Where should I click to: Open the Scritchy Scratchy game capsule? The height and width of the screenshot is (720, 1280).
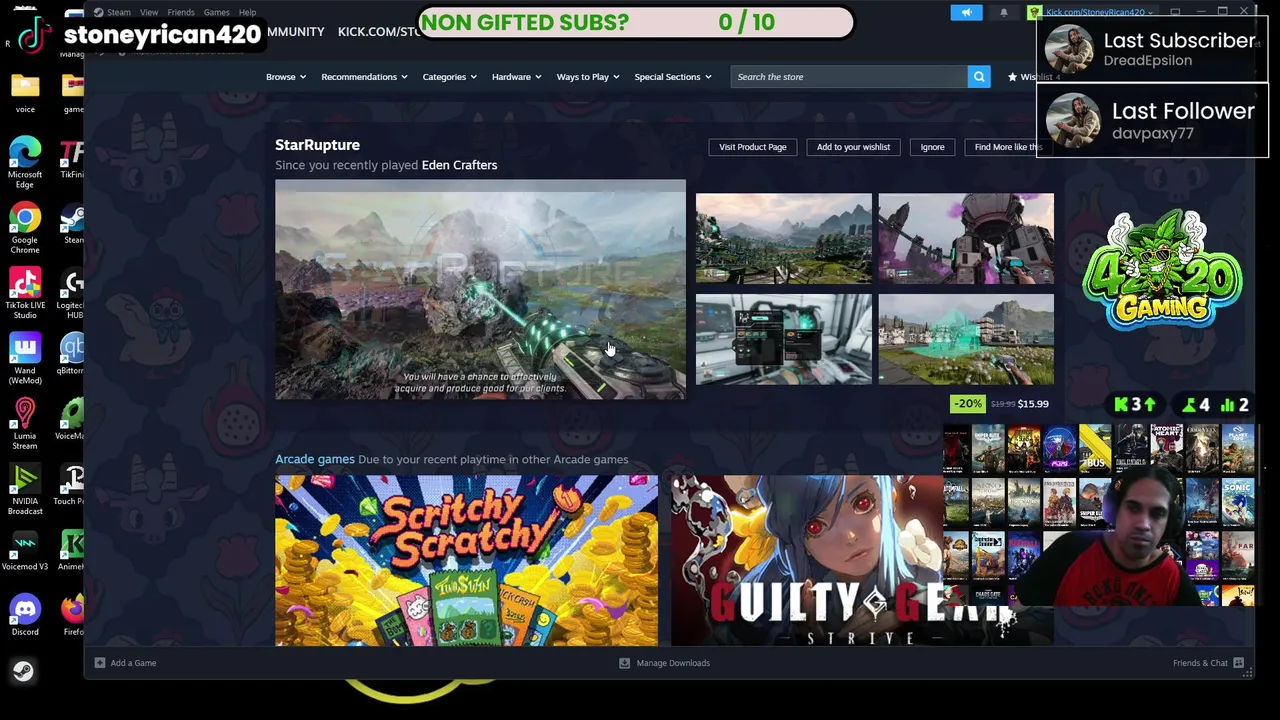[x=467, y=561]
